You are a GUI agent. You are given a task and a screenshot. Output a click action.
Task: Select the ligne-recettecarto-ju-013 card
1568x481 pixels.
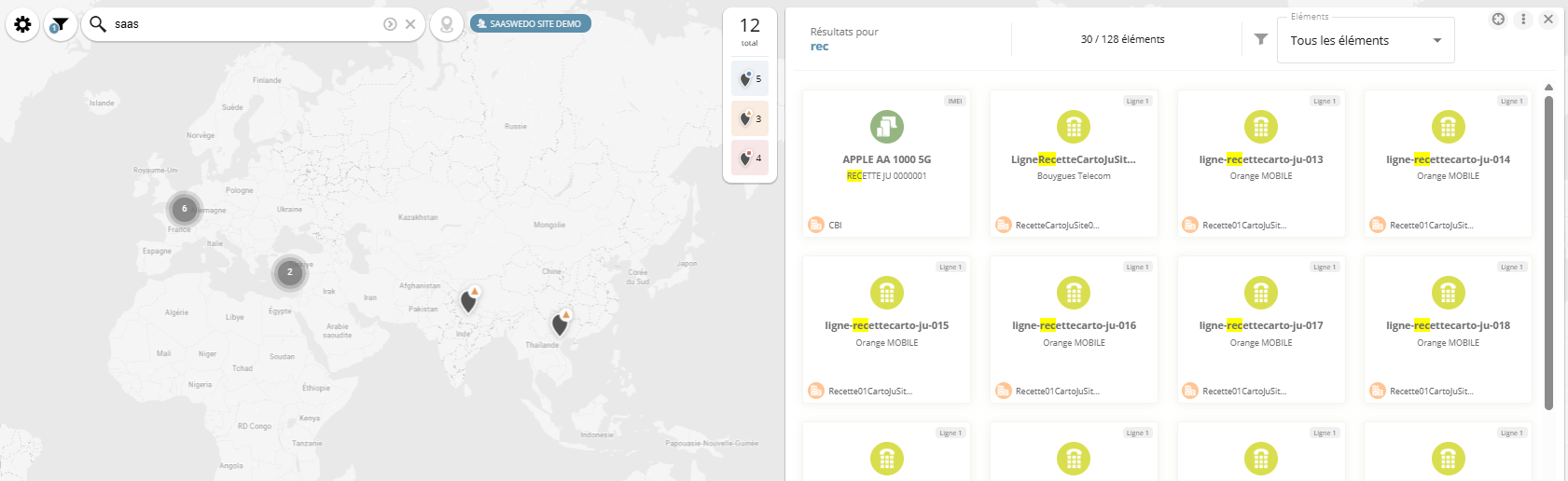pos(1260,163)
